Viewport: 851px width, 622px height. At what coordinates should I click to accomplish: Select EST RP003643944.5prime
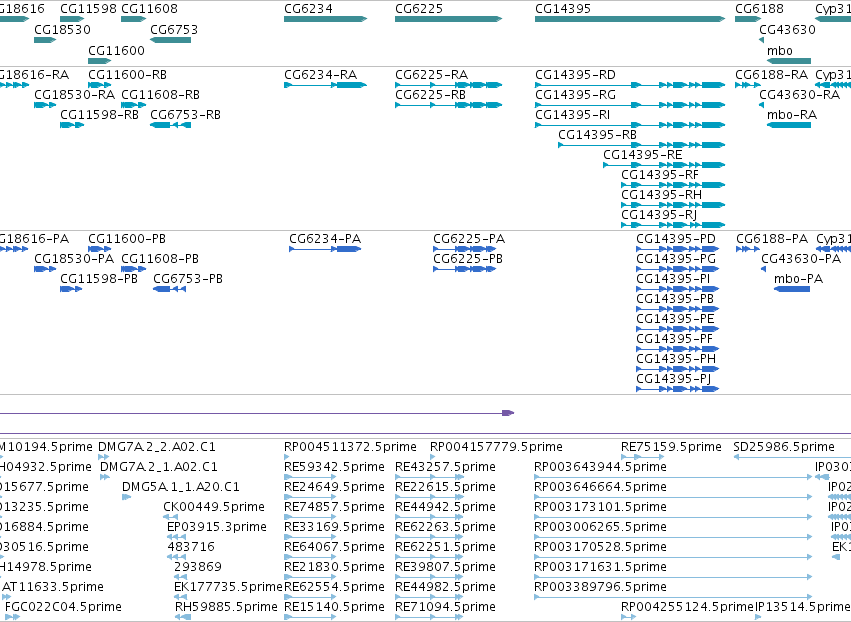click(x=600, y=467)
